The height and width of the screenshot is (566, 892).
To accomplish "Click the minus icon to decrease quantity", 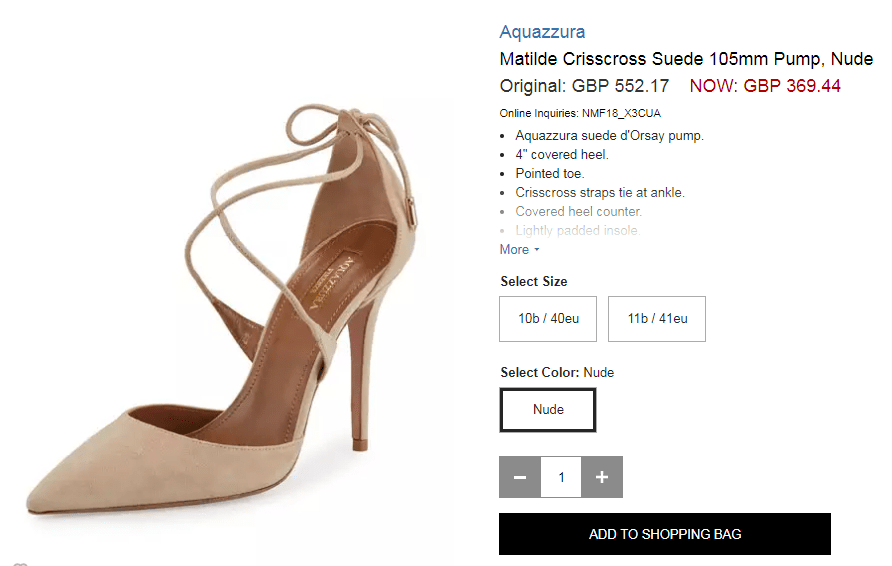I will (520, 477).
